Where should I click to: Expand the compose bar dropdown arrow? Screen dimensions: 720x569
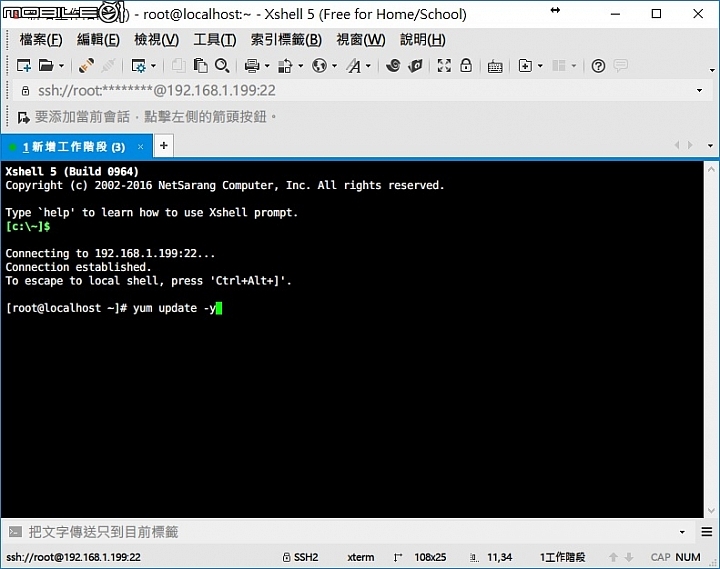(682, 532)
